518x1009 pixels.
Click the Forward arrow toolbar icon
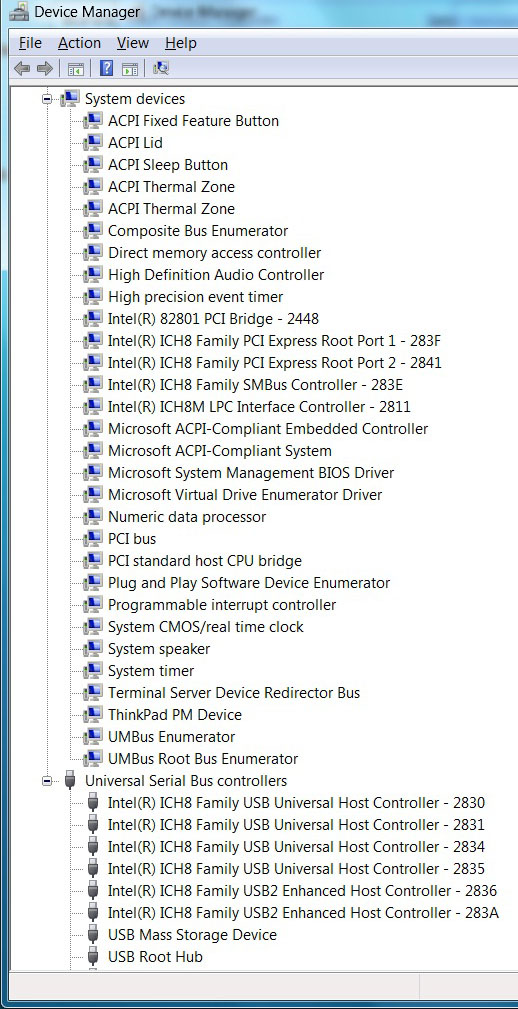44,68
